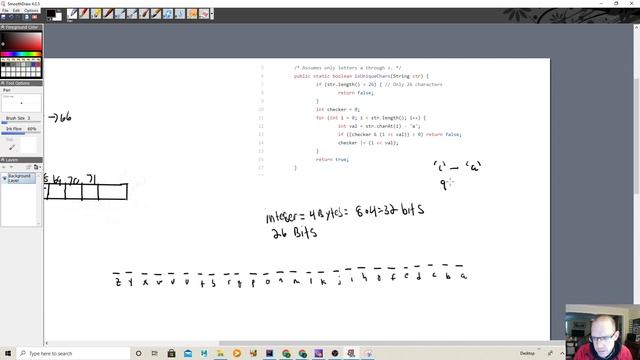640x360 pixels.
Task: Click the Desktop toolbar label in taskbar
Action: tap(527, 353)
